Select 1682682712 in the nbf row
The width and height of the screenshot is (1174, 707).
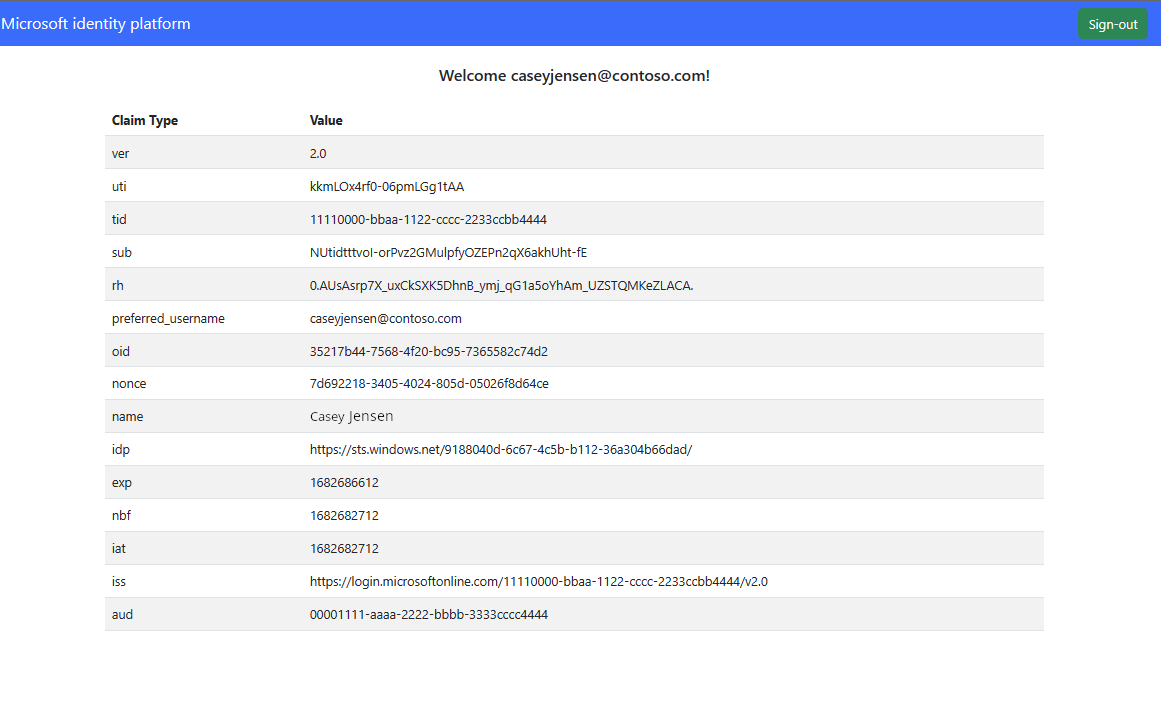[x=344, y=515]
